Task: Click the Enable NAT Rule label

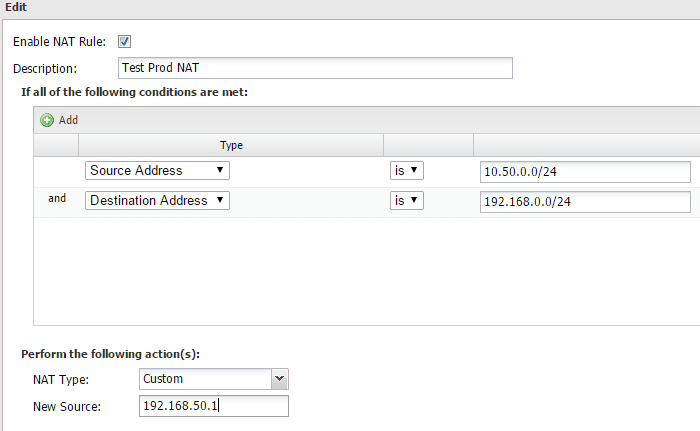Action: [x=59, y=42]
